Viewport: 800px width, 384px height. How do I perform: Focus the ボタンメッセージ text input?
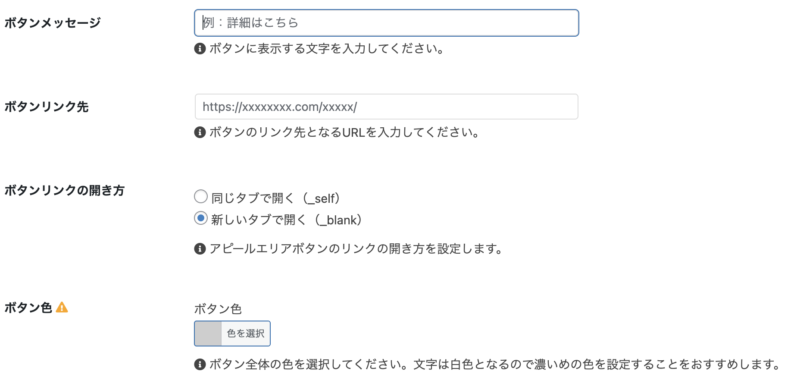[x=386, y=23]
